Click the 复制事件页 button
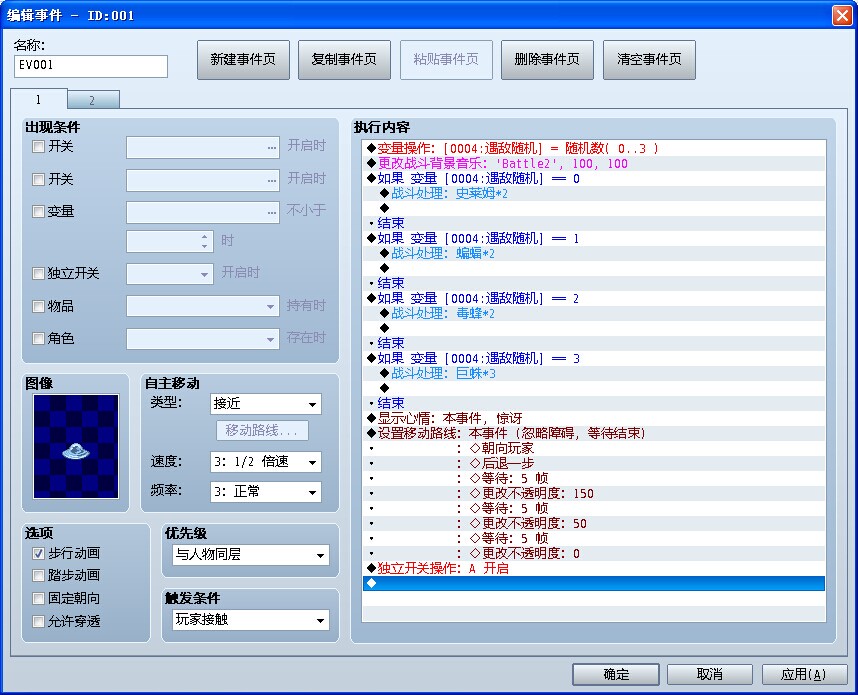The width and height of the screenshot is (858, 695). tap(344, 60)
